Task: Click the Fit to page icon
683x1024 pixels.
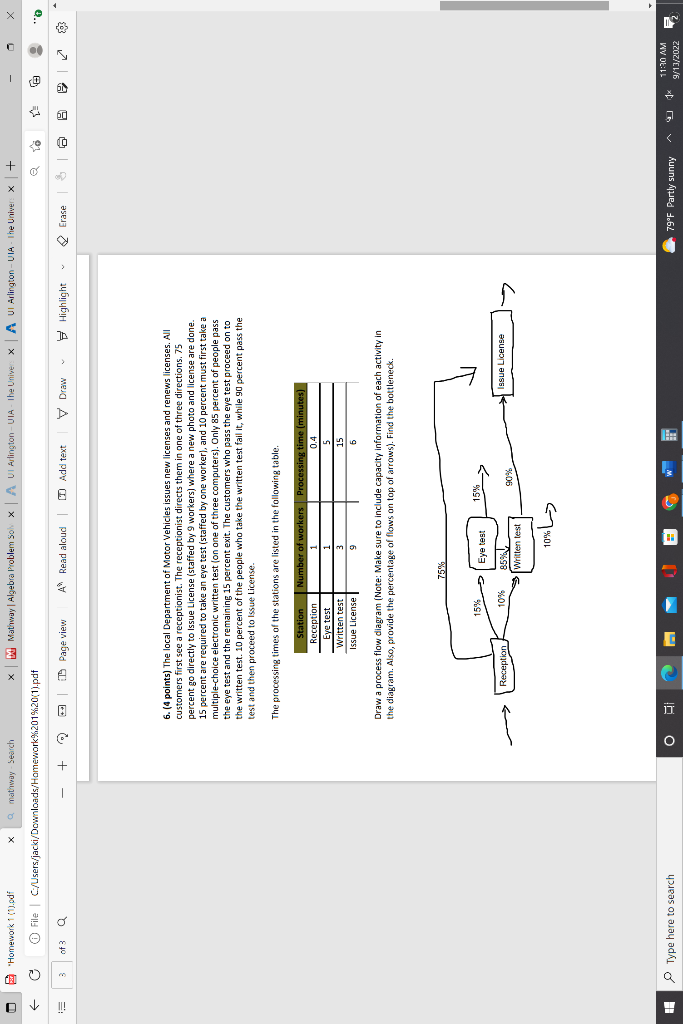Action: (x=62, y=710)
